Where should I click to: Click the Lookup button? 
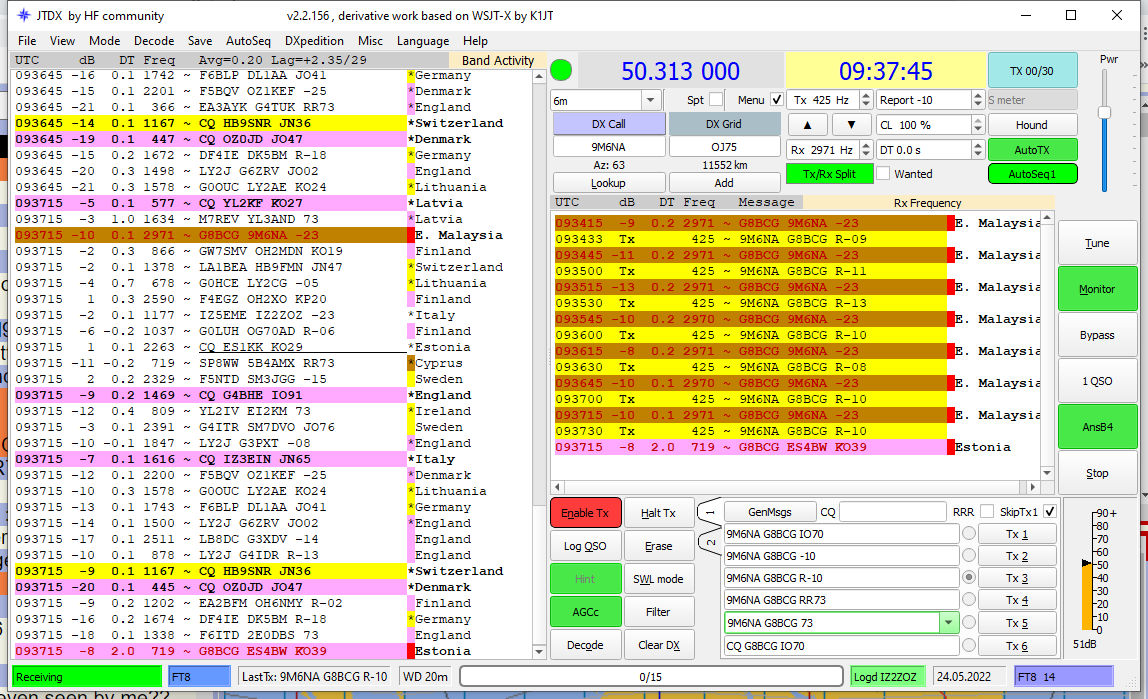[x=608, y=183]
